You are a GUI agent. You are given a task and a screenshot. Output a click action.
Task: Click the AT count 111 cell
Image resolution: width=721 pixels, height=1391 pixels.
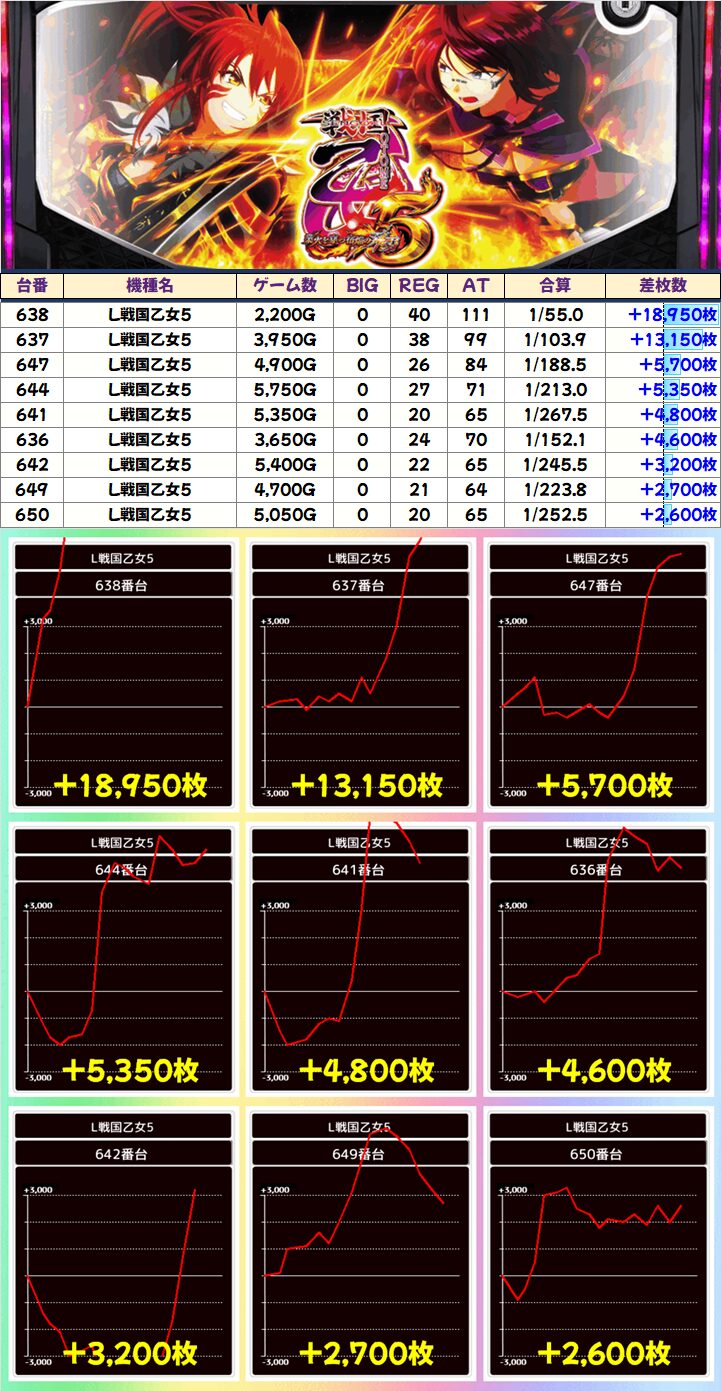tap(476, 314)
